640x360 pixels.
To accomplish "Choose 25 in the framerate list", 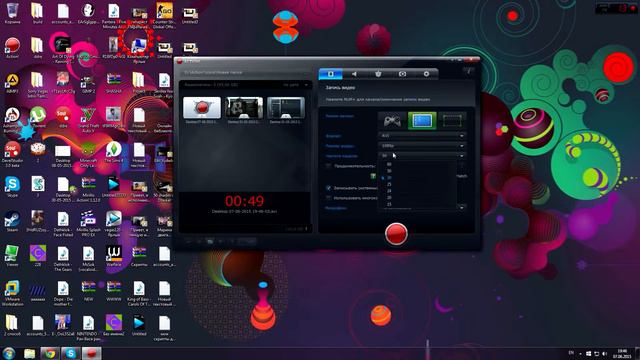I will 389,184.
